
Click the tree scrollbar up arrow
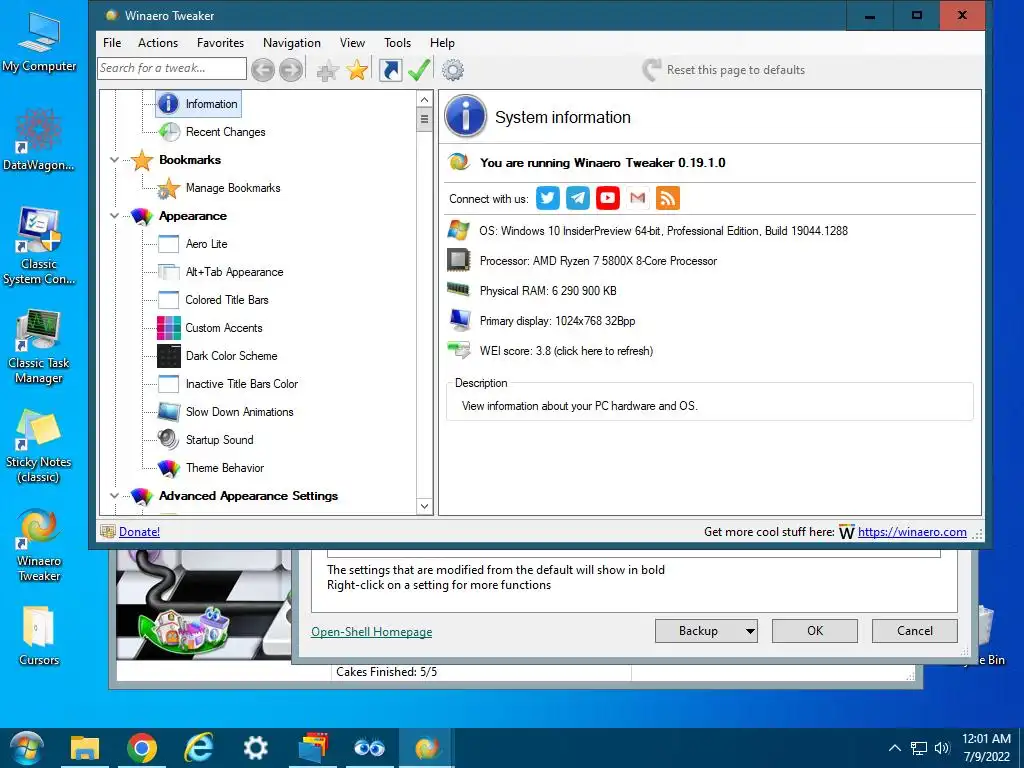point(424,99)
